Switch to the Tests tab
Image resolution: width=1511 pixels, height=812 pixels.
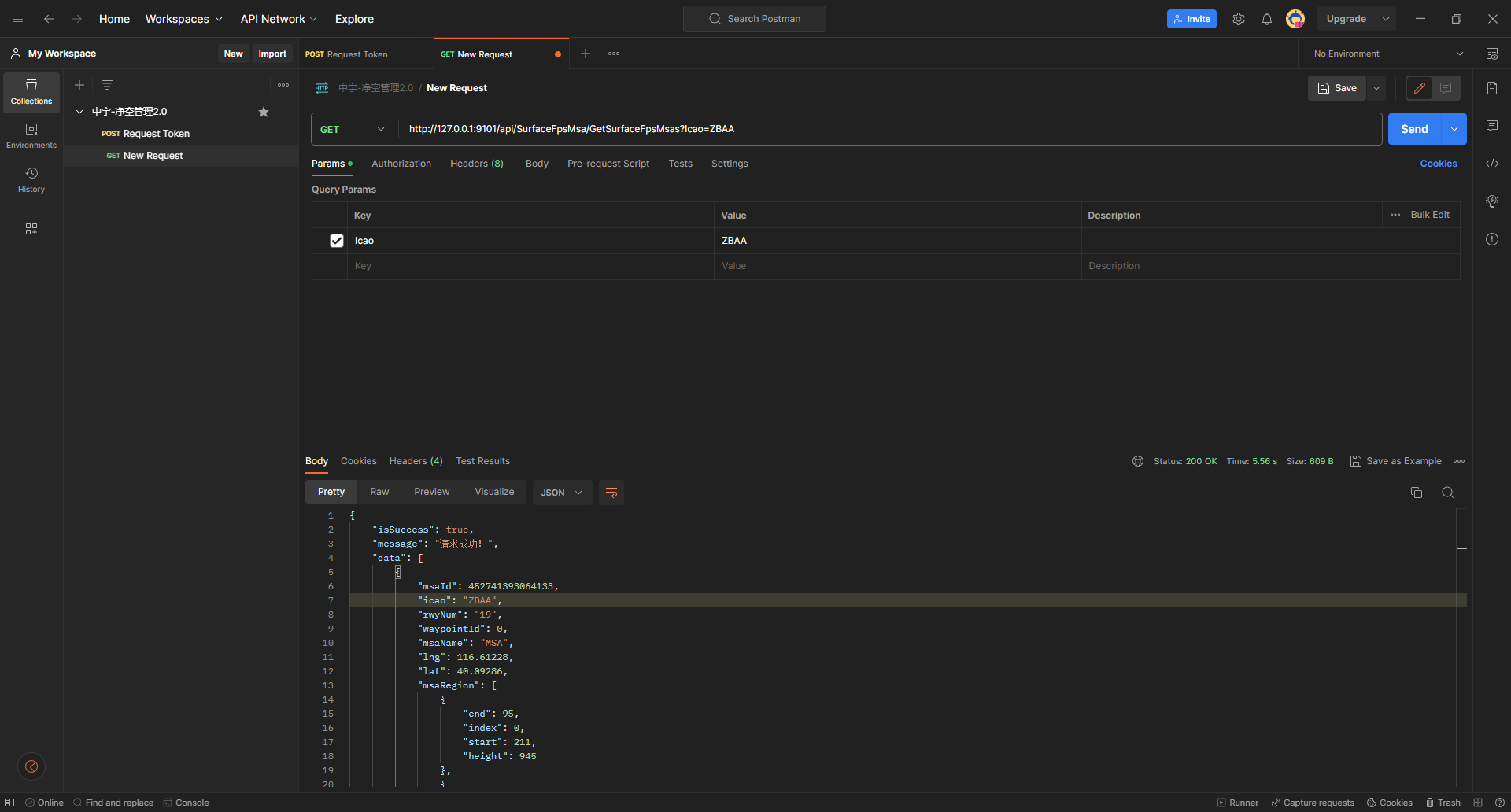[x=681, y=164]
